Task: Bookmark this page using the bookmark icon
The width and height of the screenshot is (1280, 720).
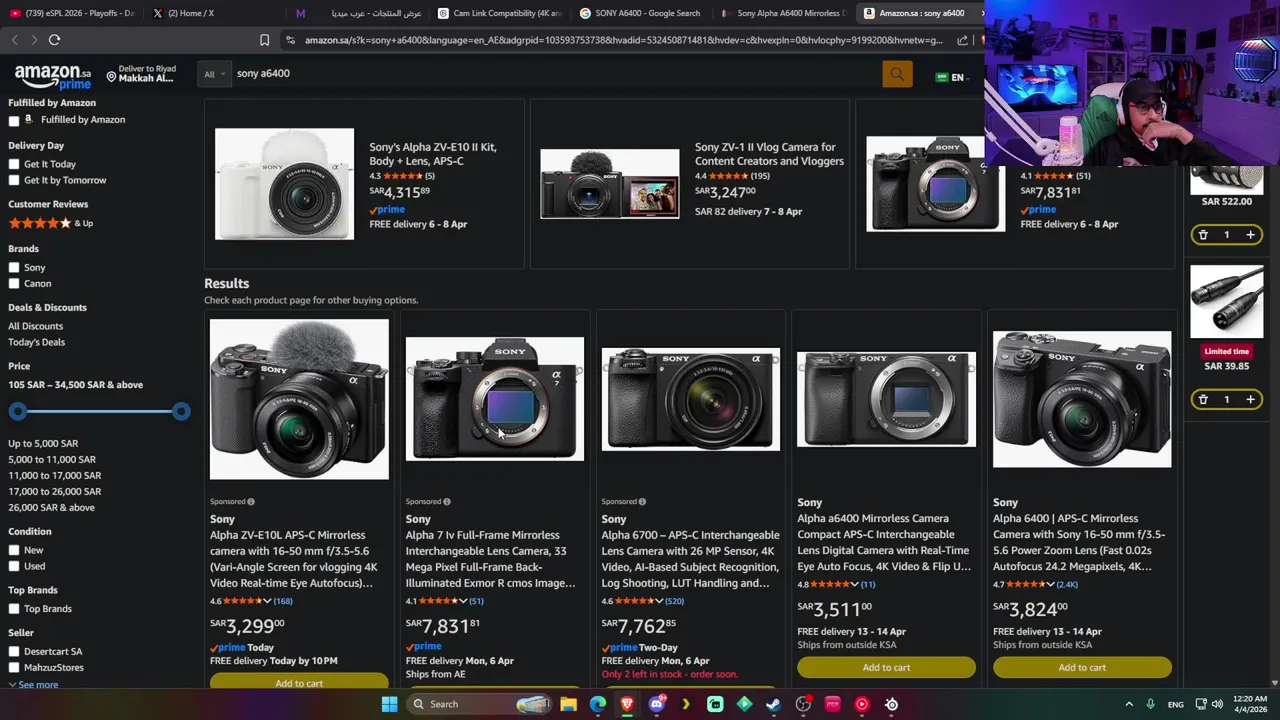Action: click(264, 40)
